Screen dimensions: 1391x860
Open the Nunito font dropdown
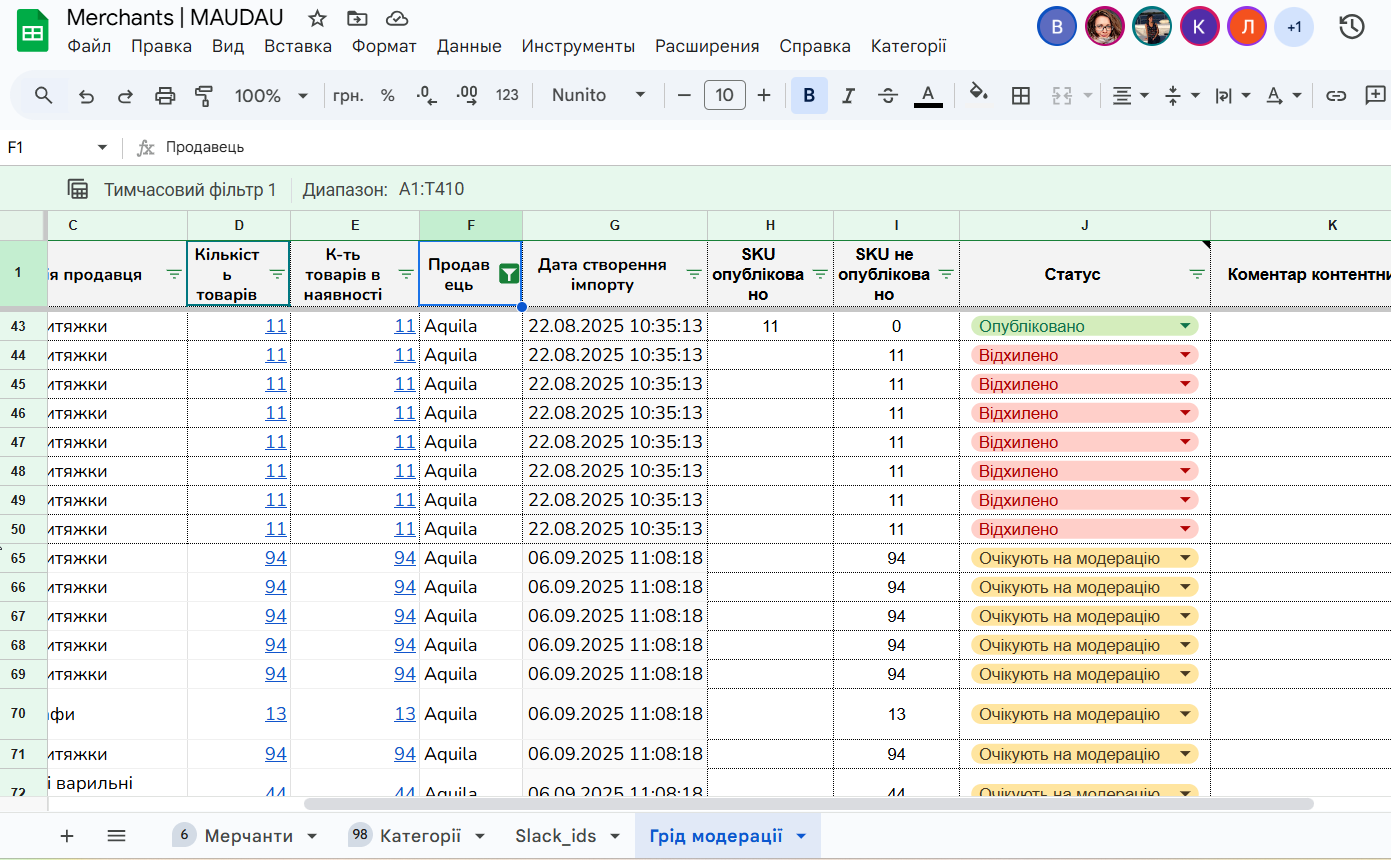click(x=599, y=96)
